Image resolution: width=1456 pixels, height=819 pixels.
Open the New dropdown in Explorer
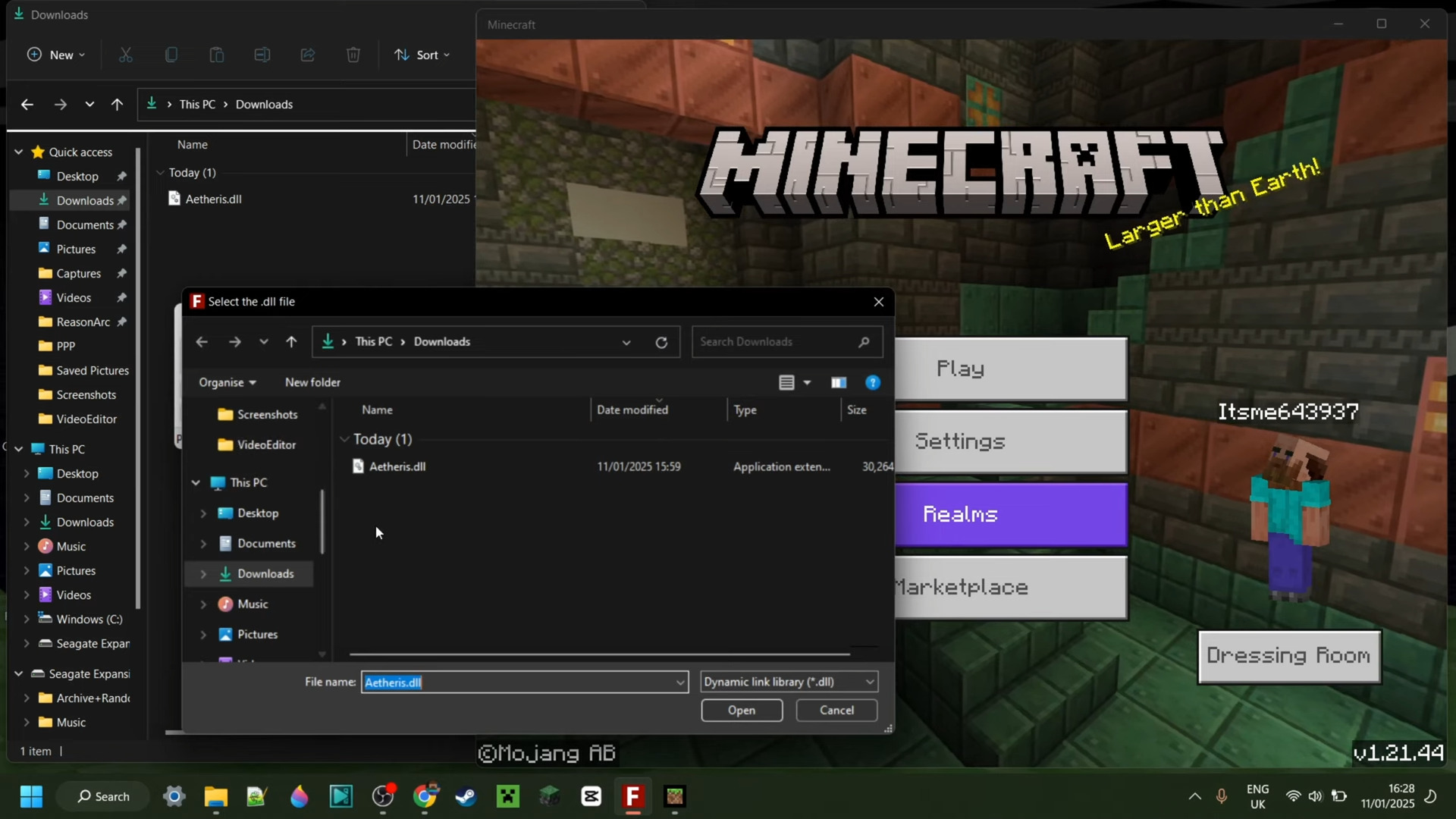pos(56,55)
